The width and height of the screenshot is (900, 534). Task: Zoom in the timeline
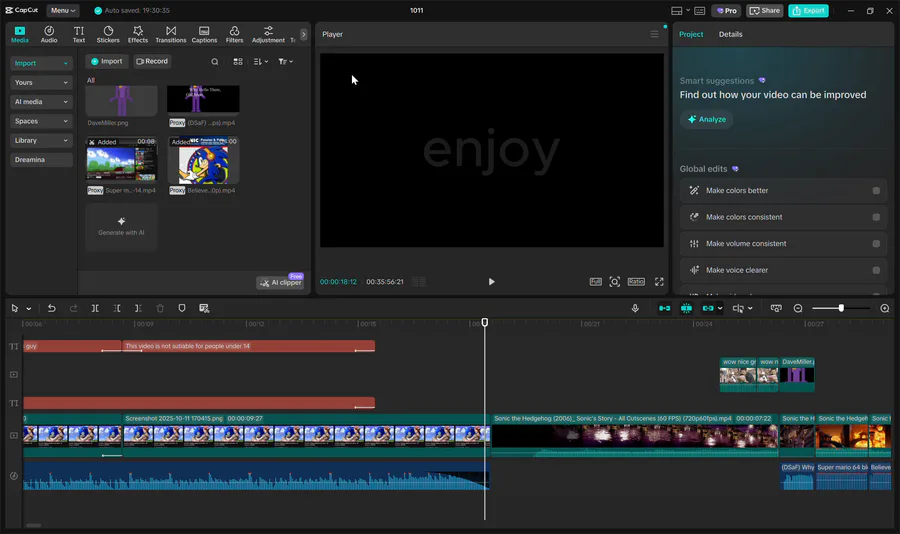[885, 308]
